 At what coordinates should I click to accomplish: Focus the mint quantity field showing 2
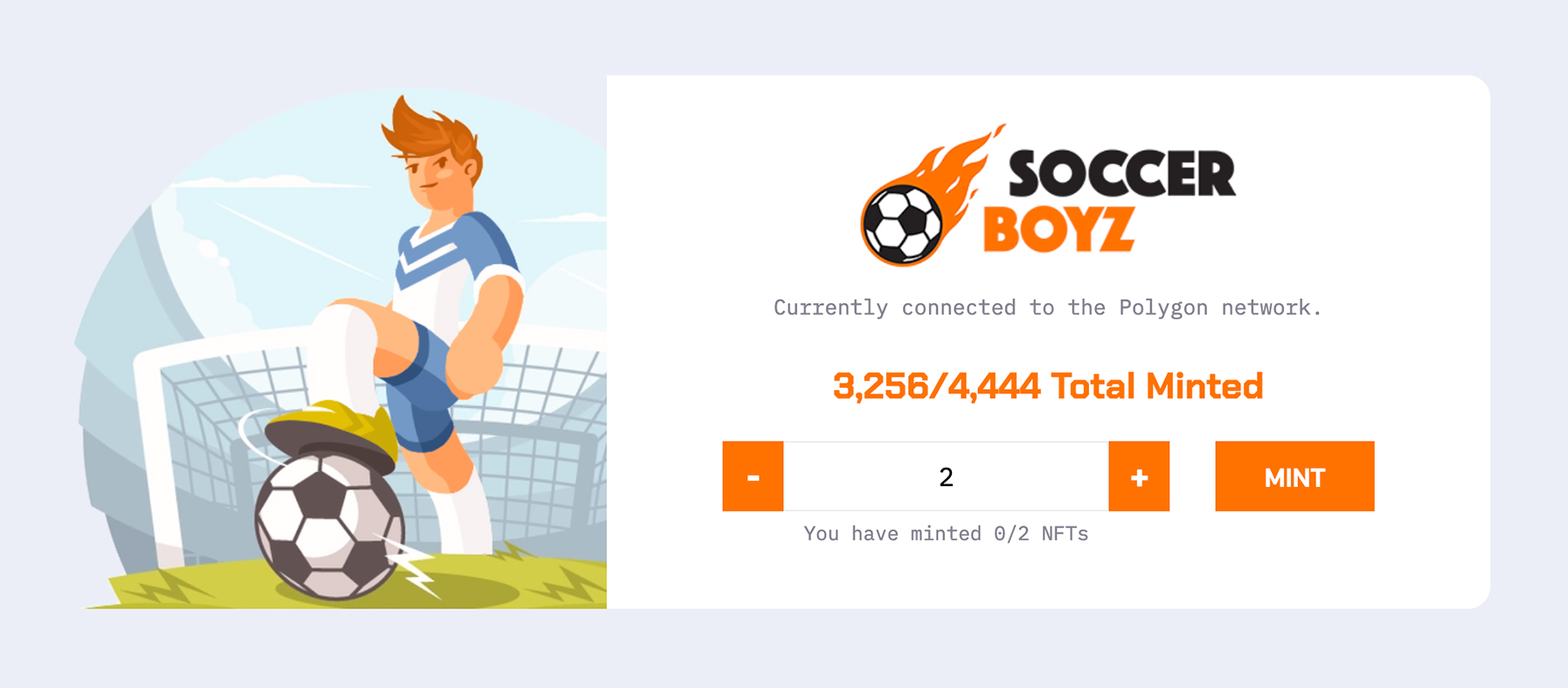[946, 476]
